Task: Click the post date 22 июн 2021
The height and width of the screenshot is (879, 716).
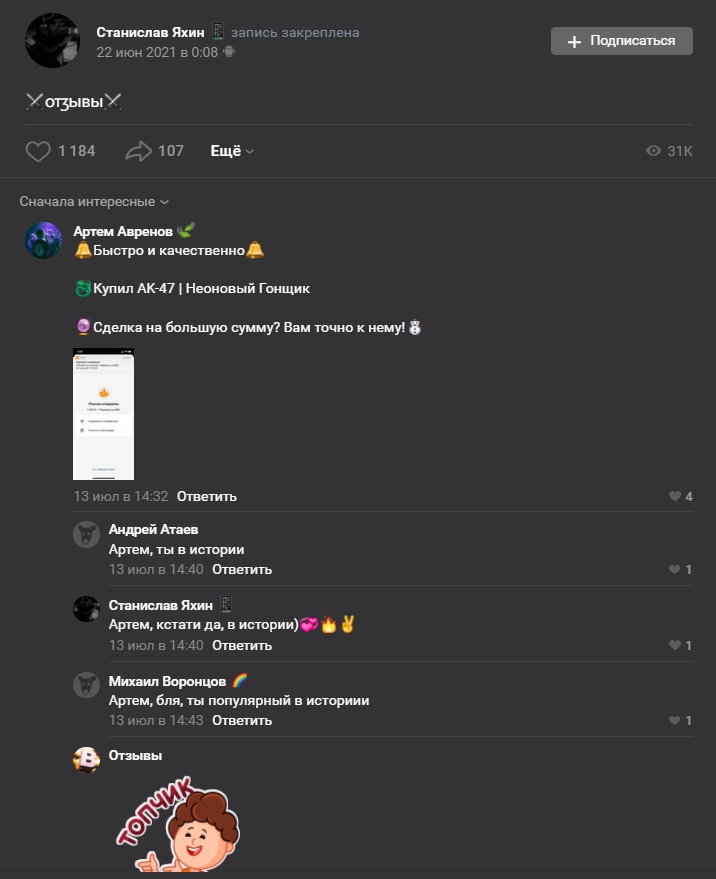Action: click(157, 52)
